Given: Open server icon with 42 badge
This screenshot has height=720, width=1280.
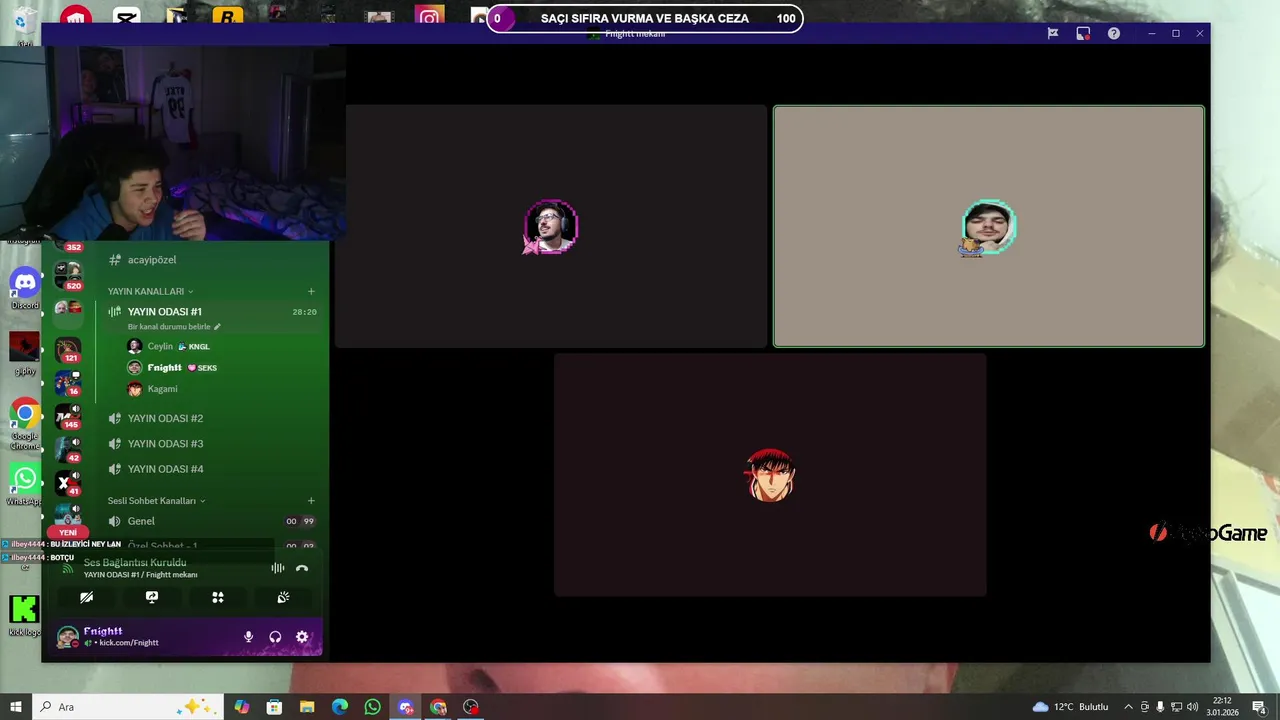Looking at the screenshot, I should (68, 450).
